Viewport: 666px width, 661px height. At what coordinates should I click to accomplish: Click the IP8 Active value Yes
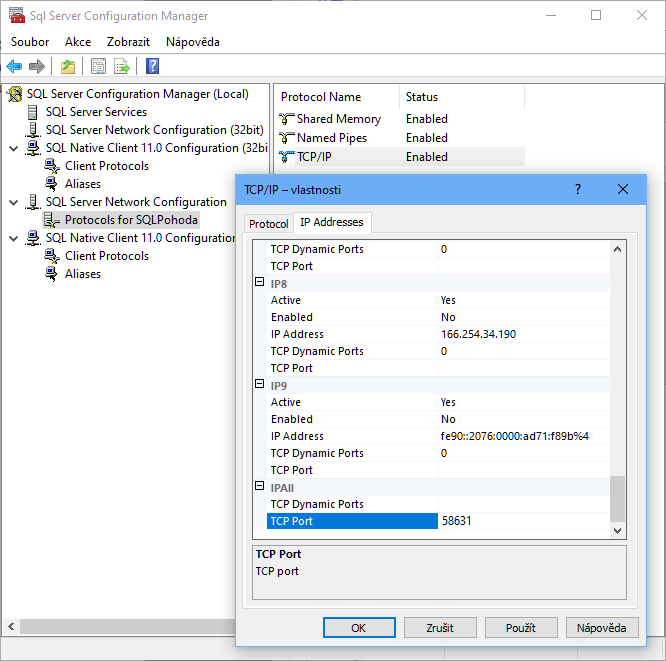tap(523, 300)
